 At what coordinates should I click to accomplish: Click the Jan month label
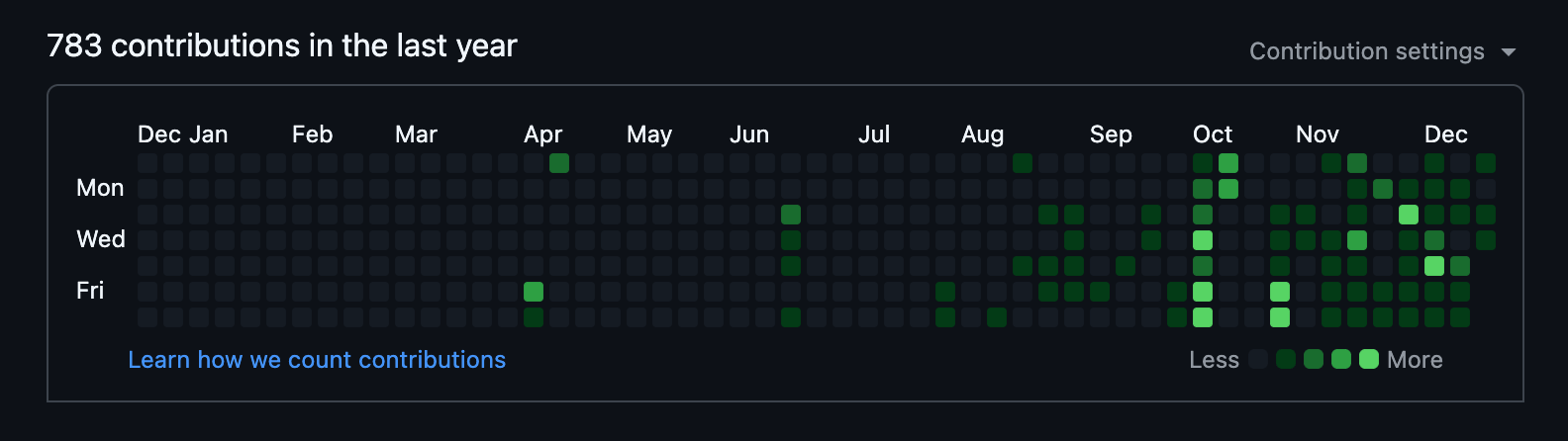209,134
